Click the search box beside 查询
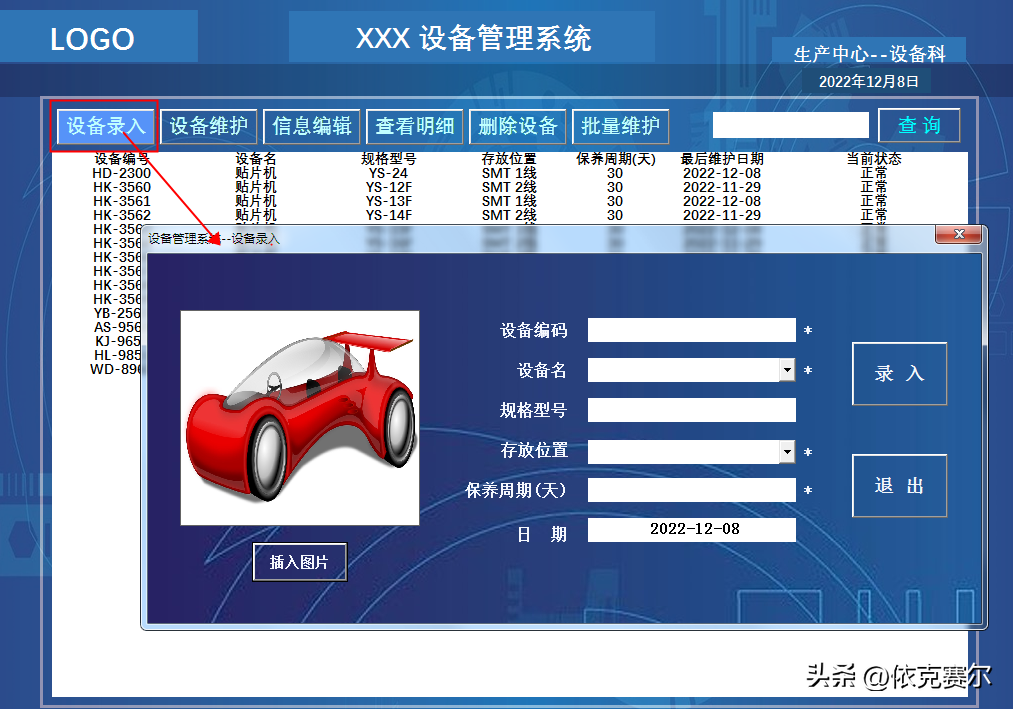The image size is (1013, 709). pos(790,125)
